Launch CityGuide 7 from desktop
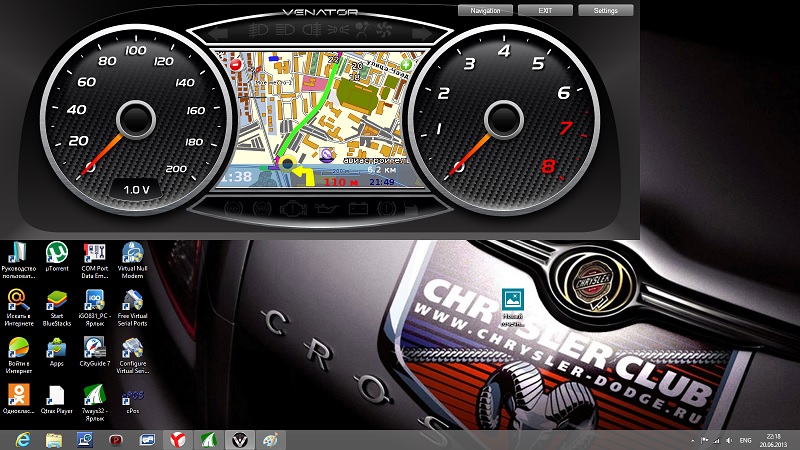Screen dimensions: 800x450 [x=94, y=352]
